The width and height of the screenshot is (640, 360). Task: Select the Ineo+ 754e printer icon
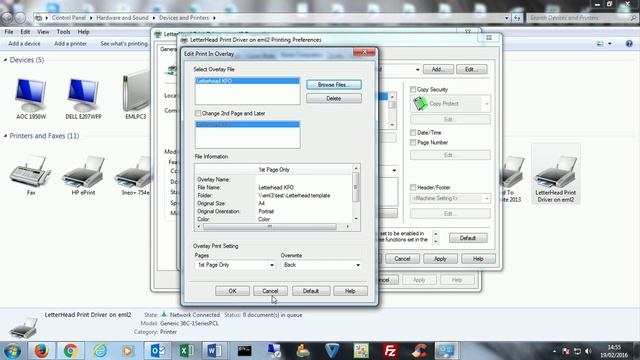click(x=135, y=175)
